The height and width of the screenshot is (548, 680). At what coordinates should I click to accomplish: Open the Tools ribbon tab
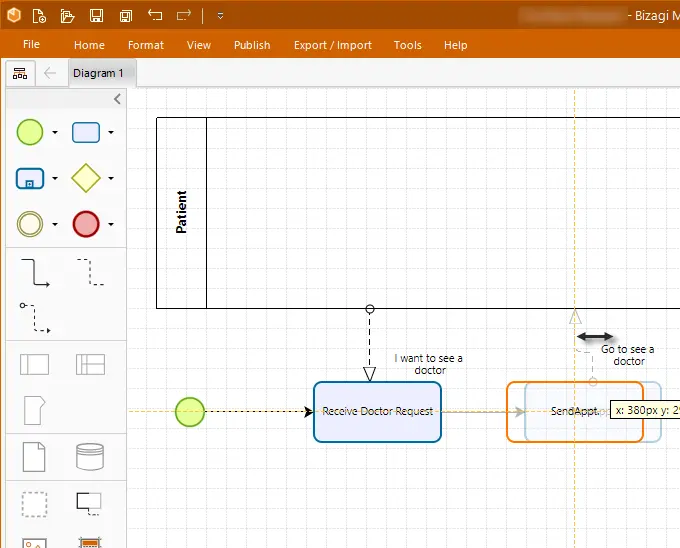point(408,45)
